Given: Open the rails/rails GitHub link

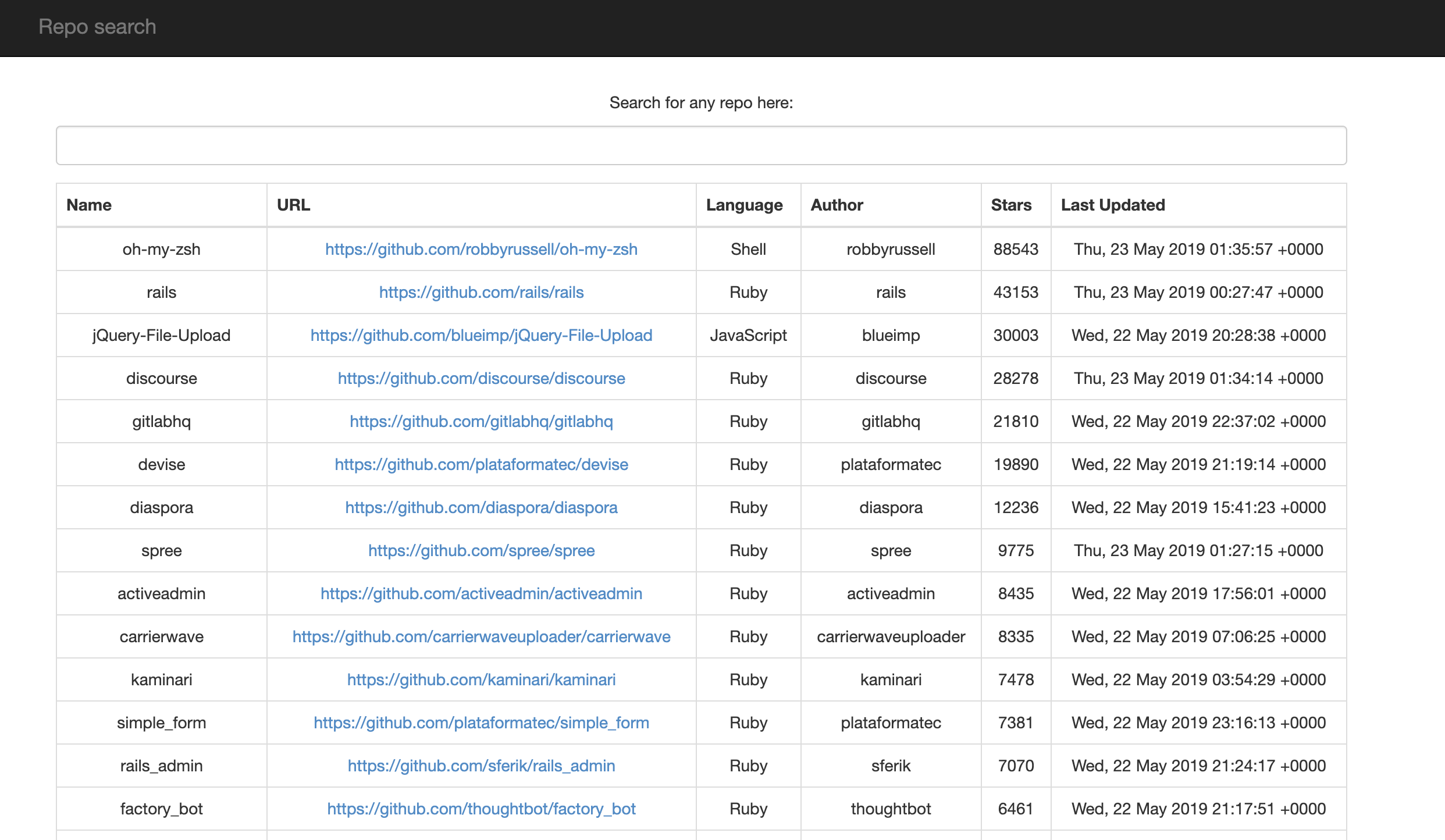Looking at the screenshot, I should point(481,292).
